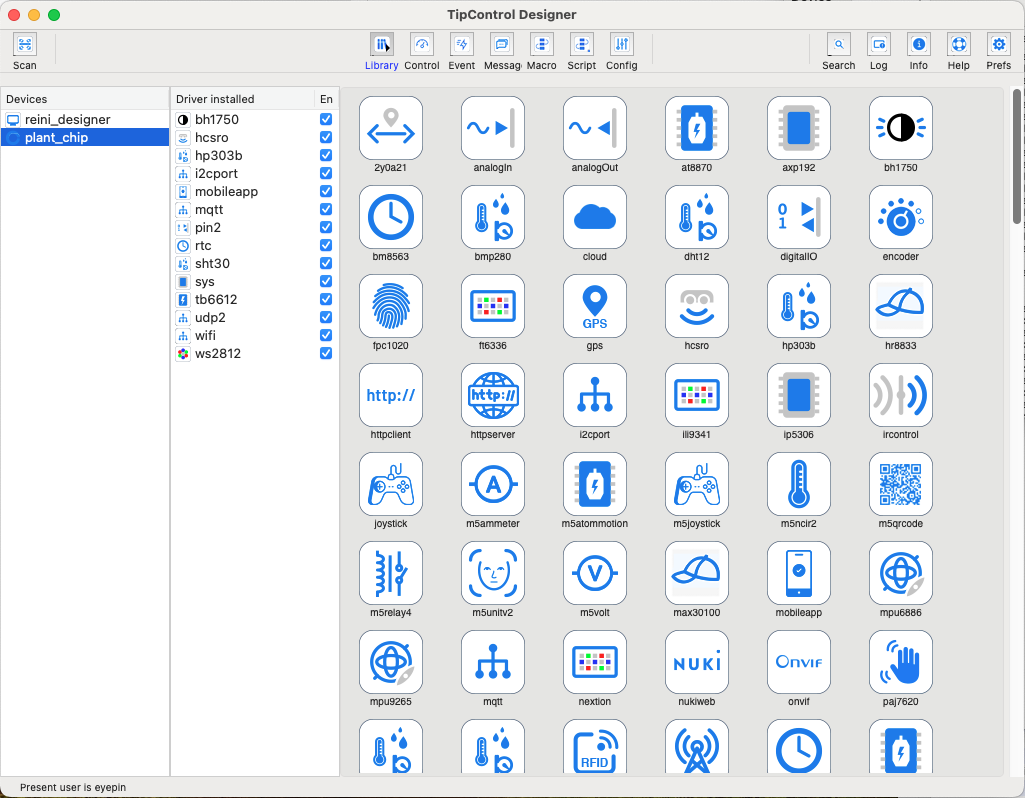Toggle the ws2812 driver checkbox
The width and height of the screenshot is (1025, 798).
click(326, 354)
